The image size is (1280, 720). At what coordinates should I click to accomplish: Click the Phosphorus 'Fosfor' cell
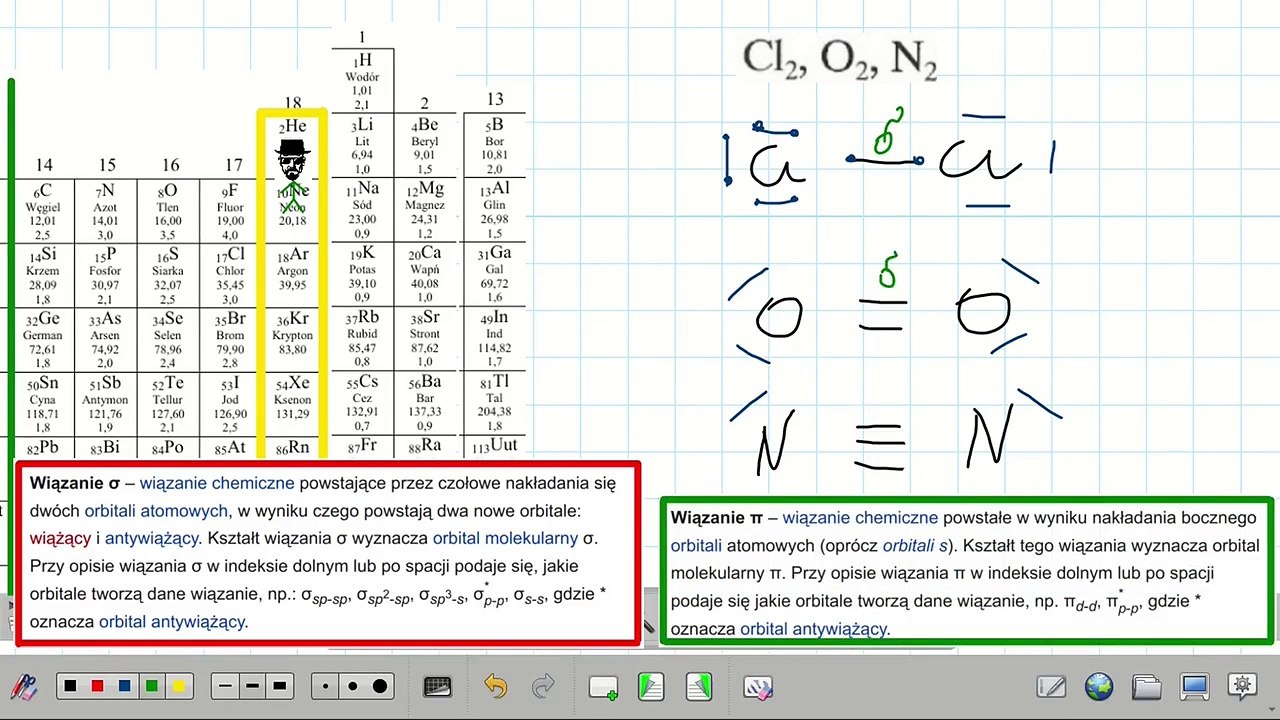(x=106, y=275)
